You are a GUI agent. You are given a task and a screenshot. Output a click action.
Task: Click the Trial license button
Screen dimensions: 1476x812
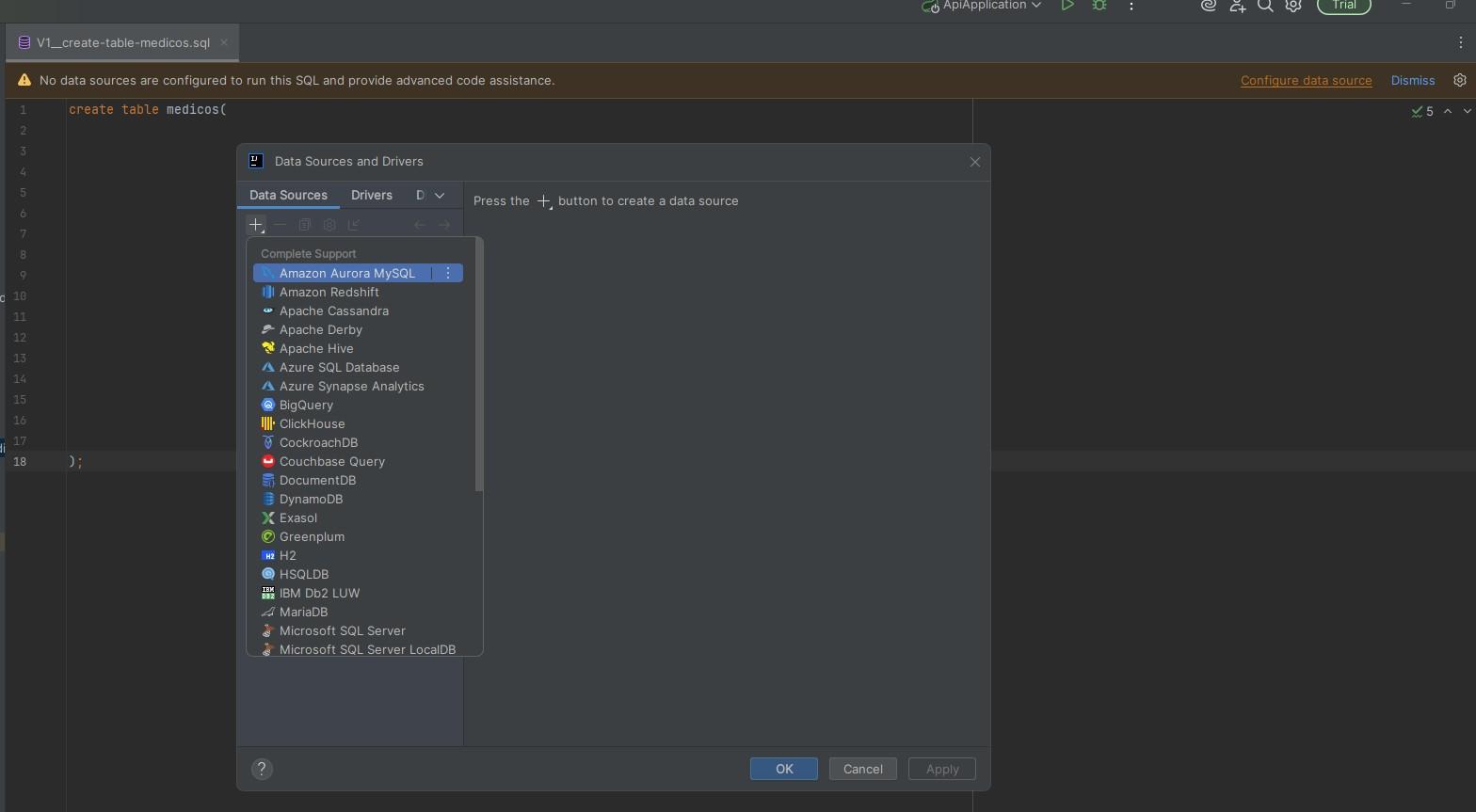click(x=1344, y=6)
